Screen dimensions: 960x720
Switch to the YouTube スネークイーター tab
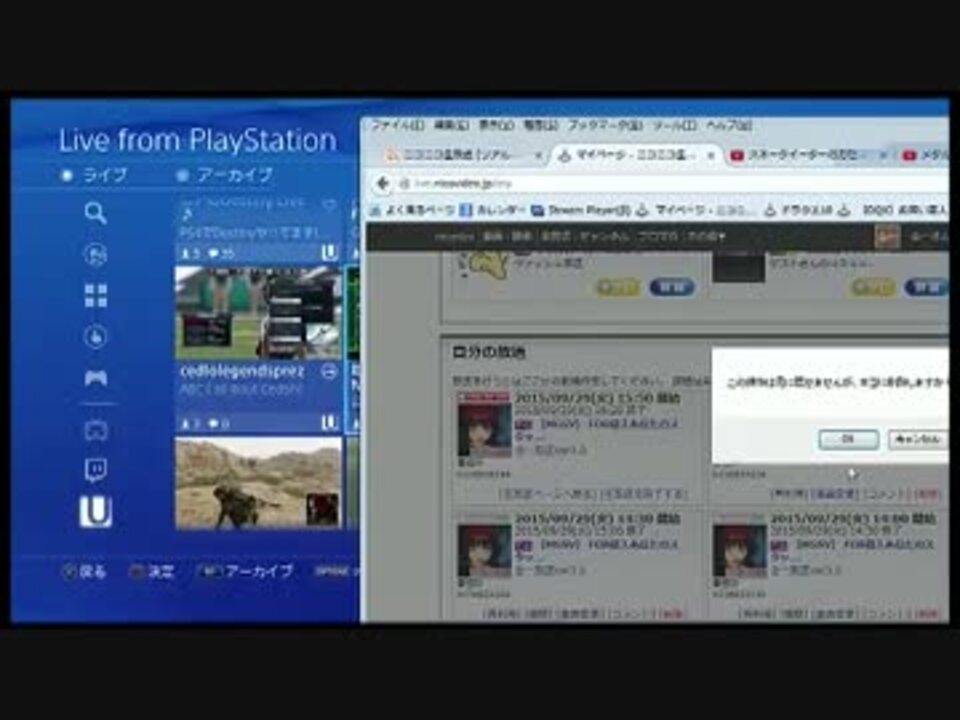pos(805,156)
